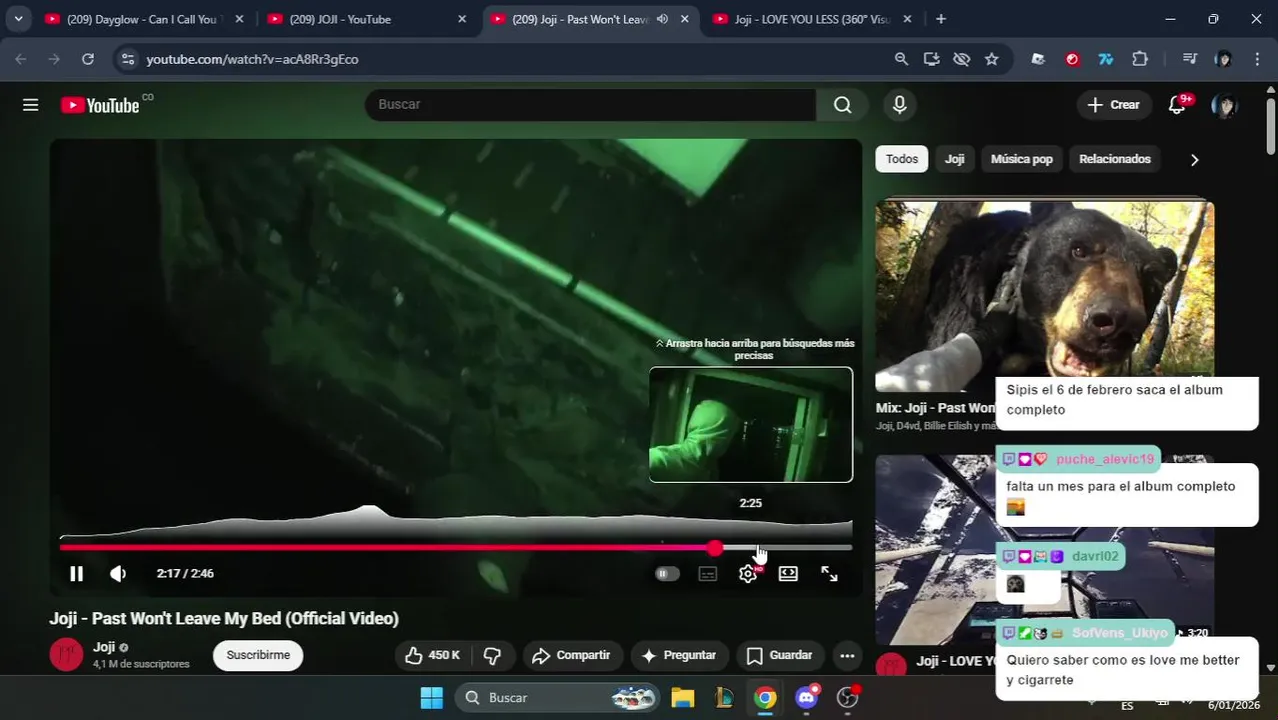This screenshot has width=1278, height=720.
Task: Switch to Dayglow Can I Call You tab
Action: point(142,19)
